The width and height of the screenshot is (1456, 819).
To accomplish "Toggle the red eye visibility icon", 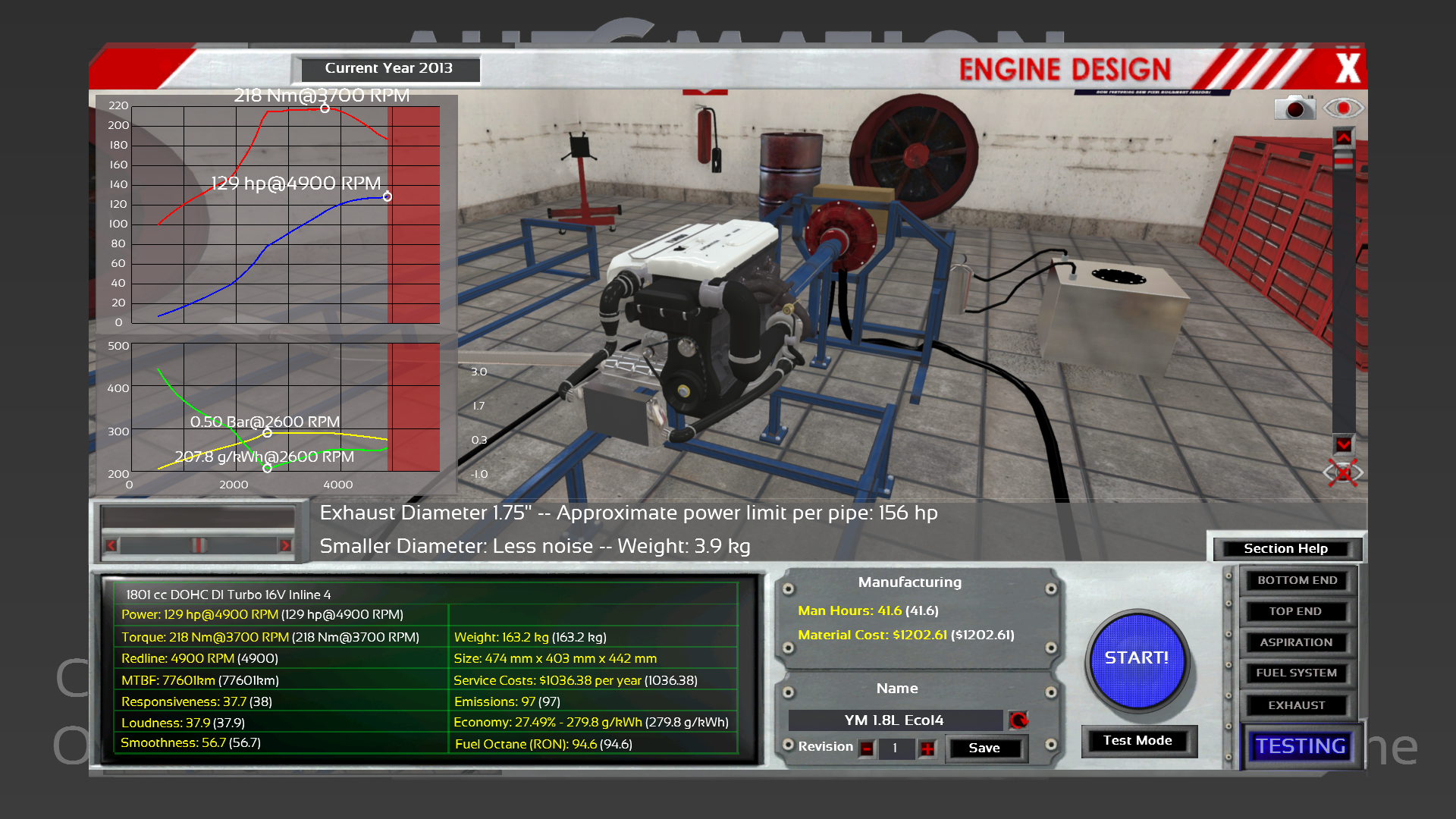I will (1343, 108).
